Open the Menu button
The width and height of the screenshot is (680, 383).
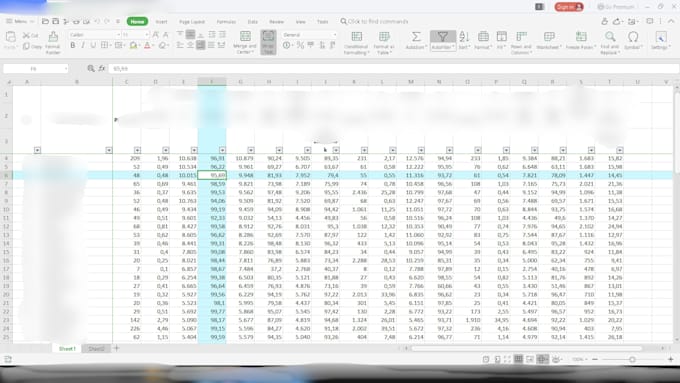20,21
